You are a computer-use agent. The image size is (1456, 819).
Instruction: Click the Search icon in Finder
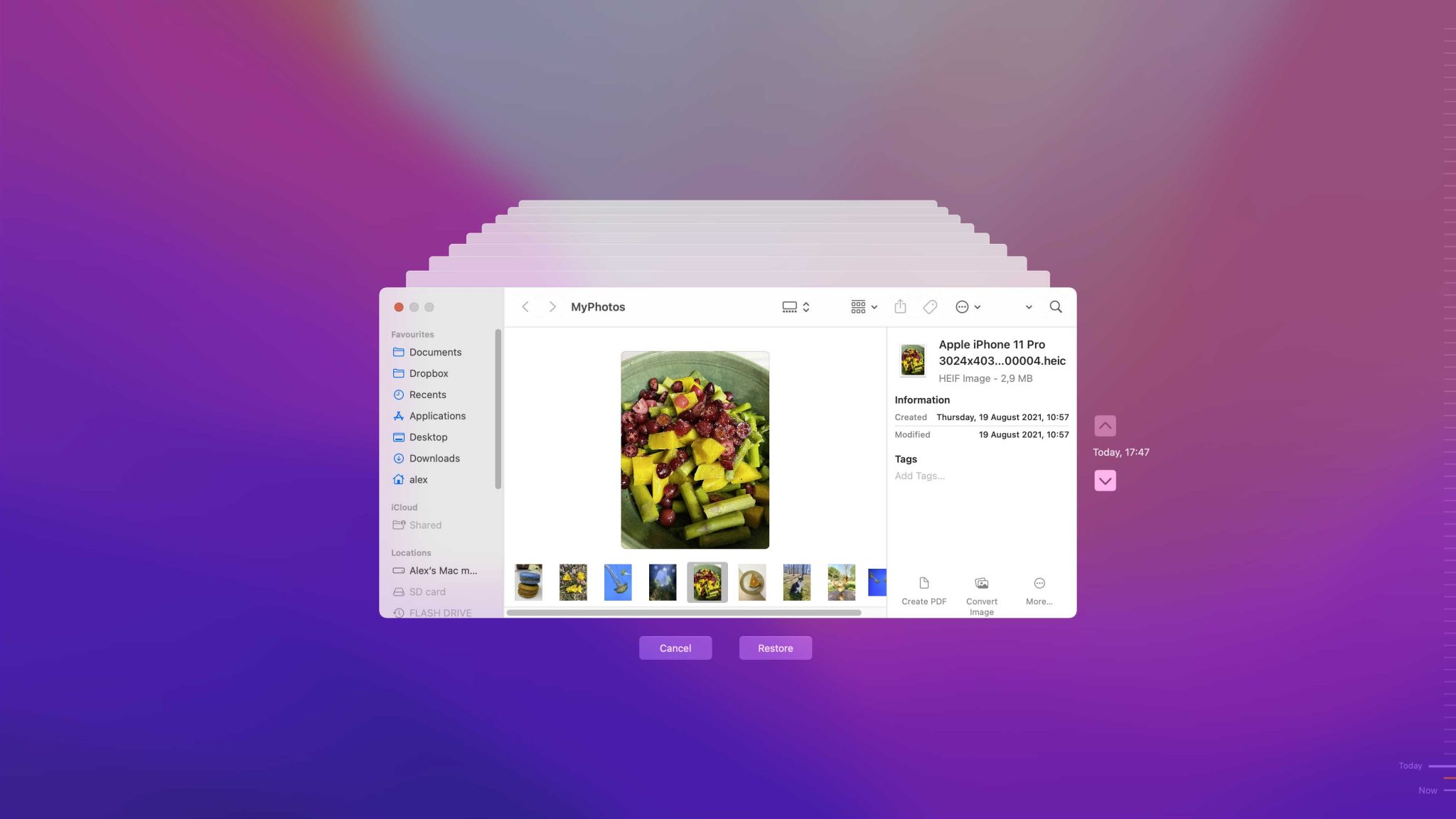[1056, 307]
